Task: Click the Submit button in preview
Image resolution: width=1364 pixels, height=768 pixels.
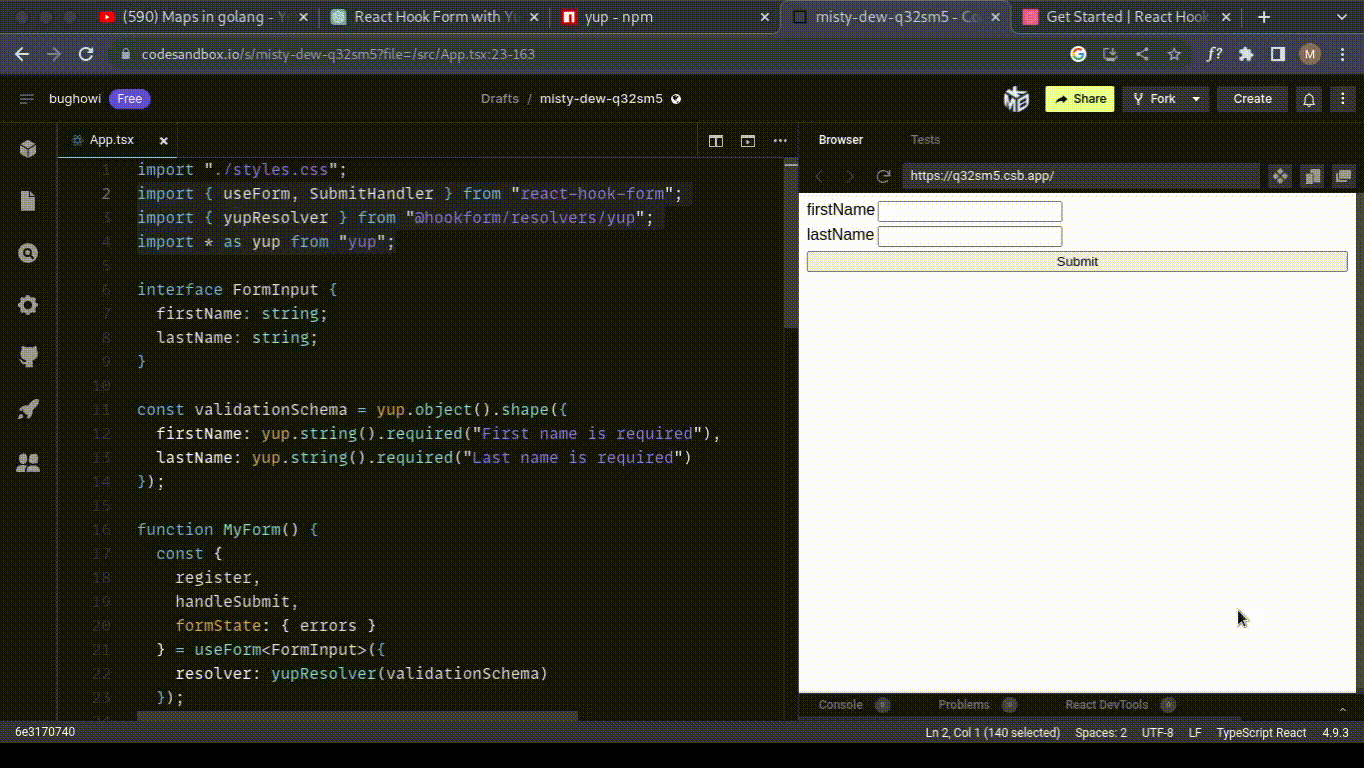Action: [1077, 261]
